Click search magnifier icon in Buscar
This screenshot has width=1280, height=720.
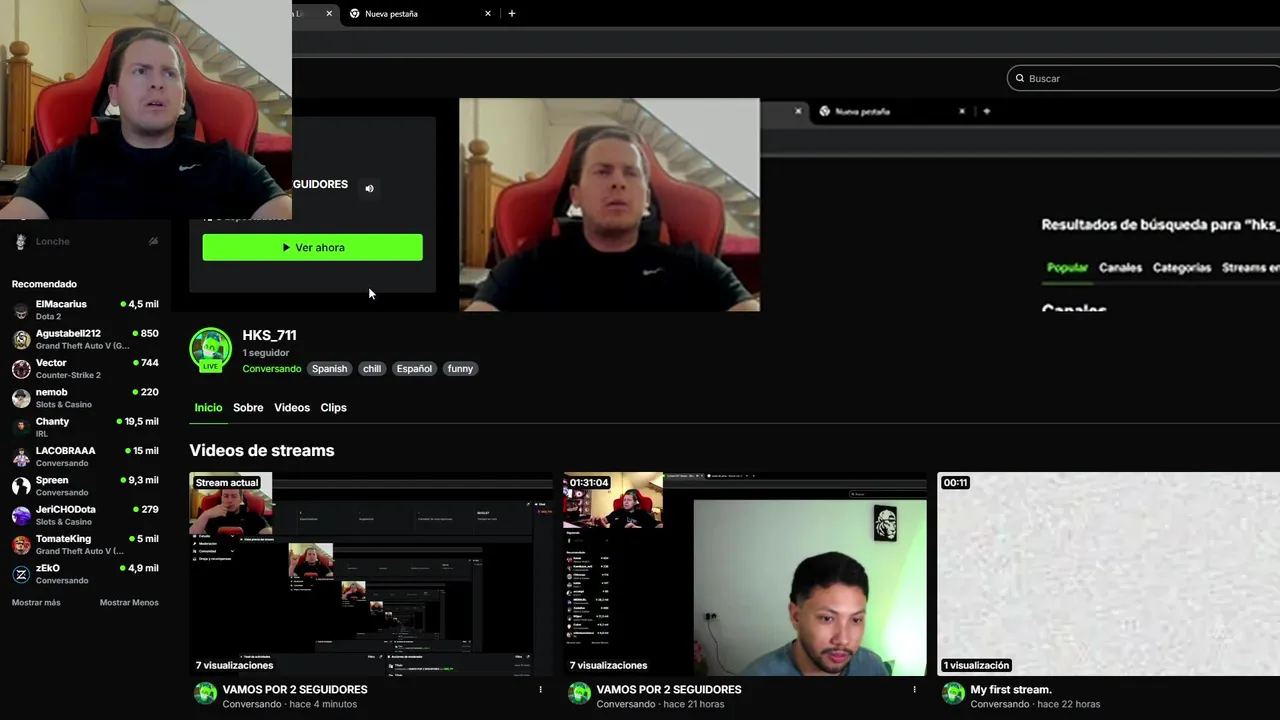pyautogui.click(x=1020, y=78)
